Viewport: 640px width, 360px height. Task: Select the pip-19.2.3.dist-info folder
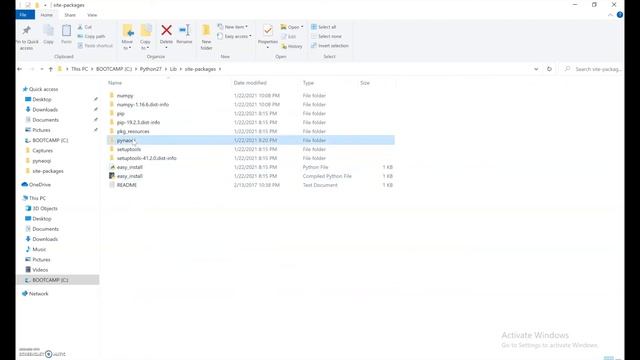coord(251,122)
